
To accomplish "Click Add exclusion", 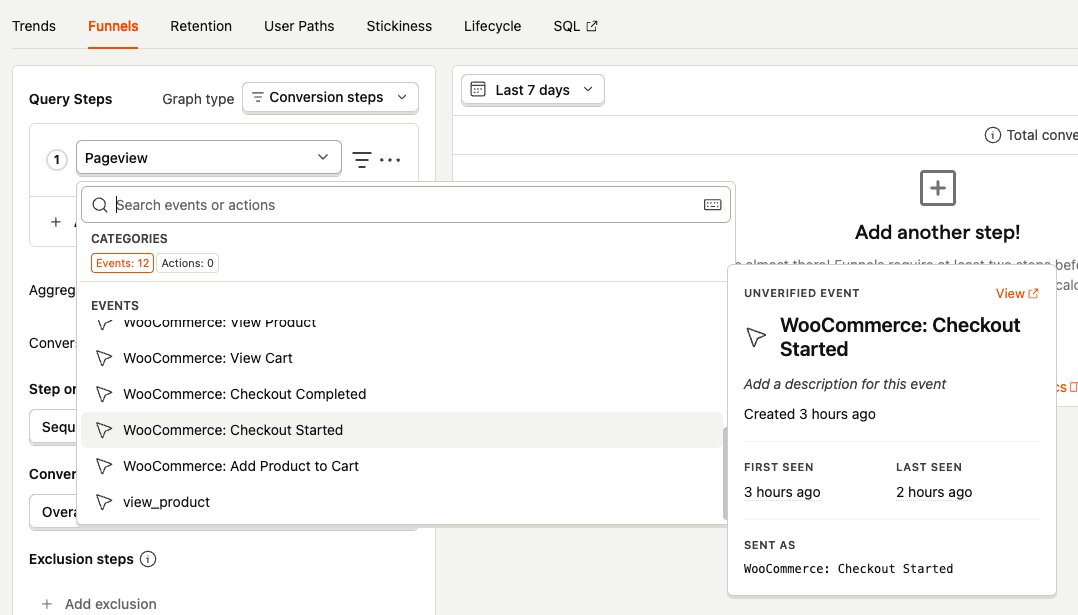I will pyautogui.click(x=99, y=604).
